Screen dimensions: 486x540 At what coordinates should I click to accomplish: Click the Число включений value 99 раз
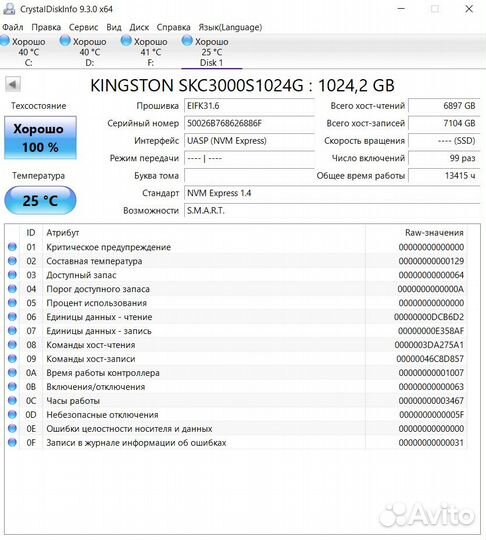click(444, 158)
